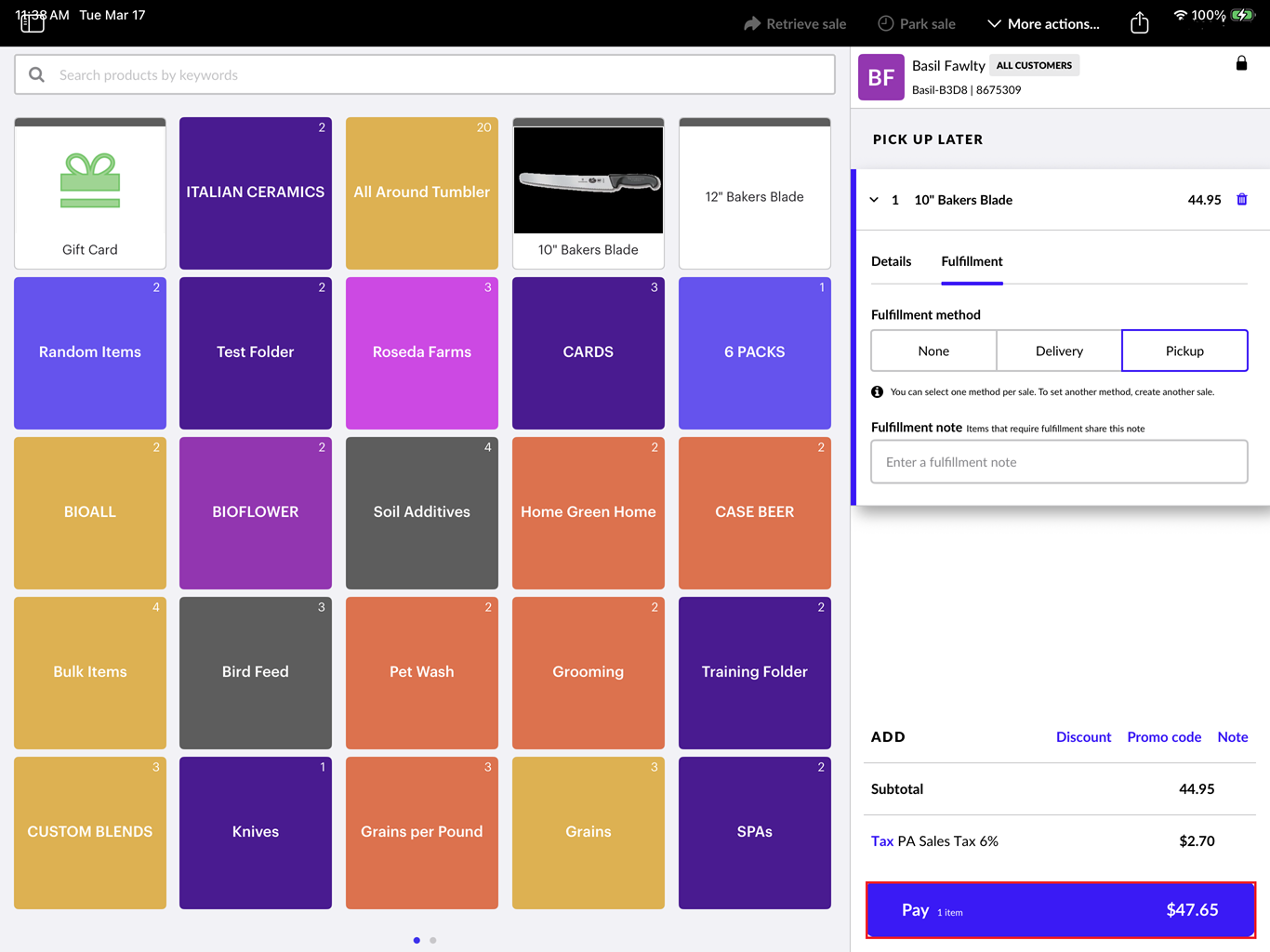Park the current sale
1270x952 pixels.
pos(917,24)
